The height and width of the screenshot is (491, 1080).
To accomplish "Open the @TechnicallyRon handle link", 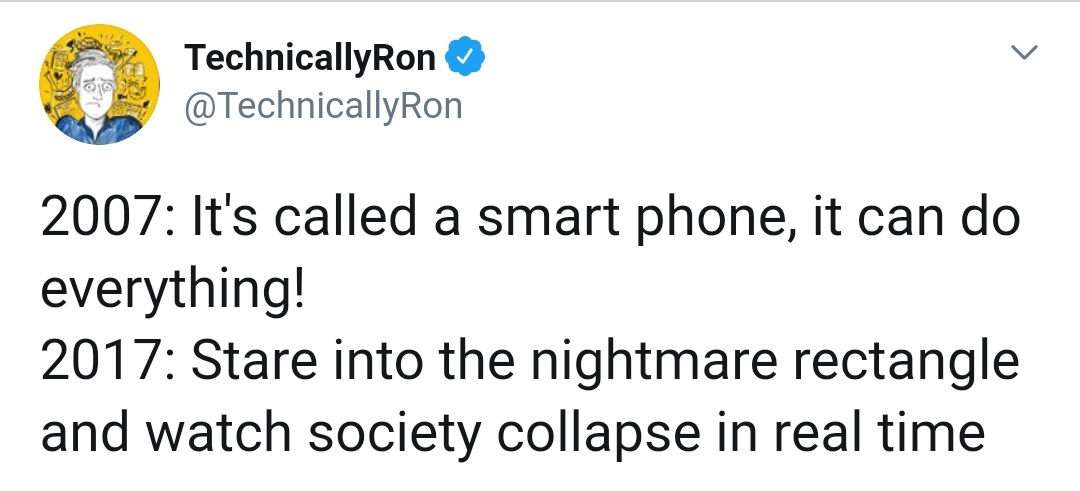I will 324,104.
